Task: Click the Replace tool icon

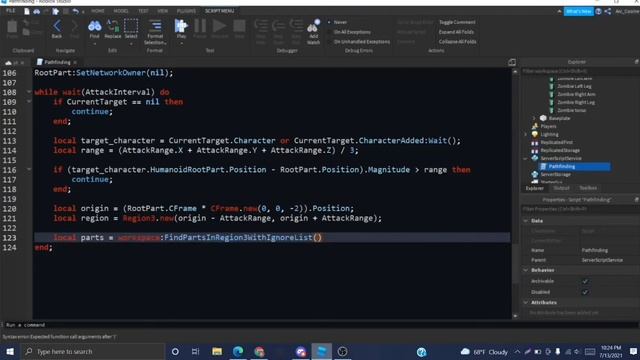Action: [x=113, y=26]
